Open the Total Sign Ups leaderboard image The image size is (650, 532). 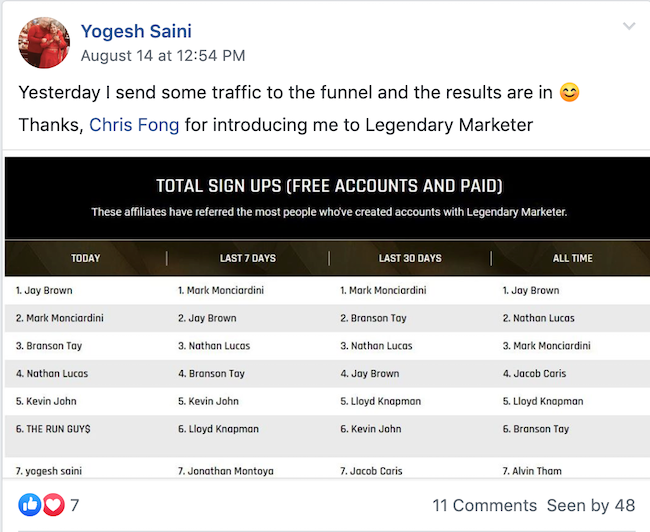(x=327, y=317)
